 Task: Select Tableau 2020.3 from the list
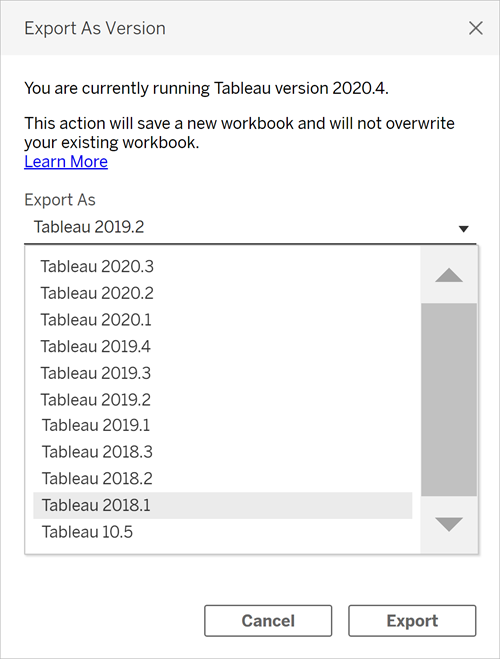coord(223,266)
